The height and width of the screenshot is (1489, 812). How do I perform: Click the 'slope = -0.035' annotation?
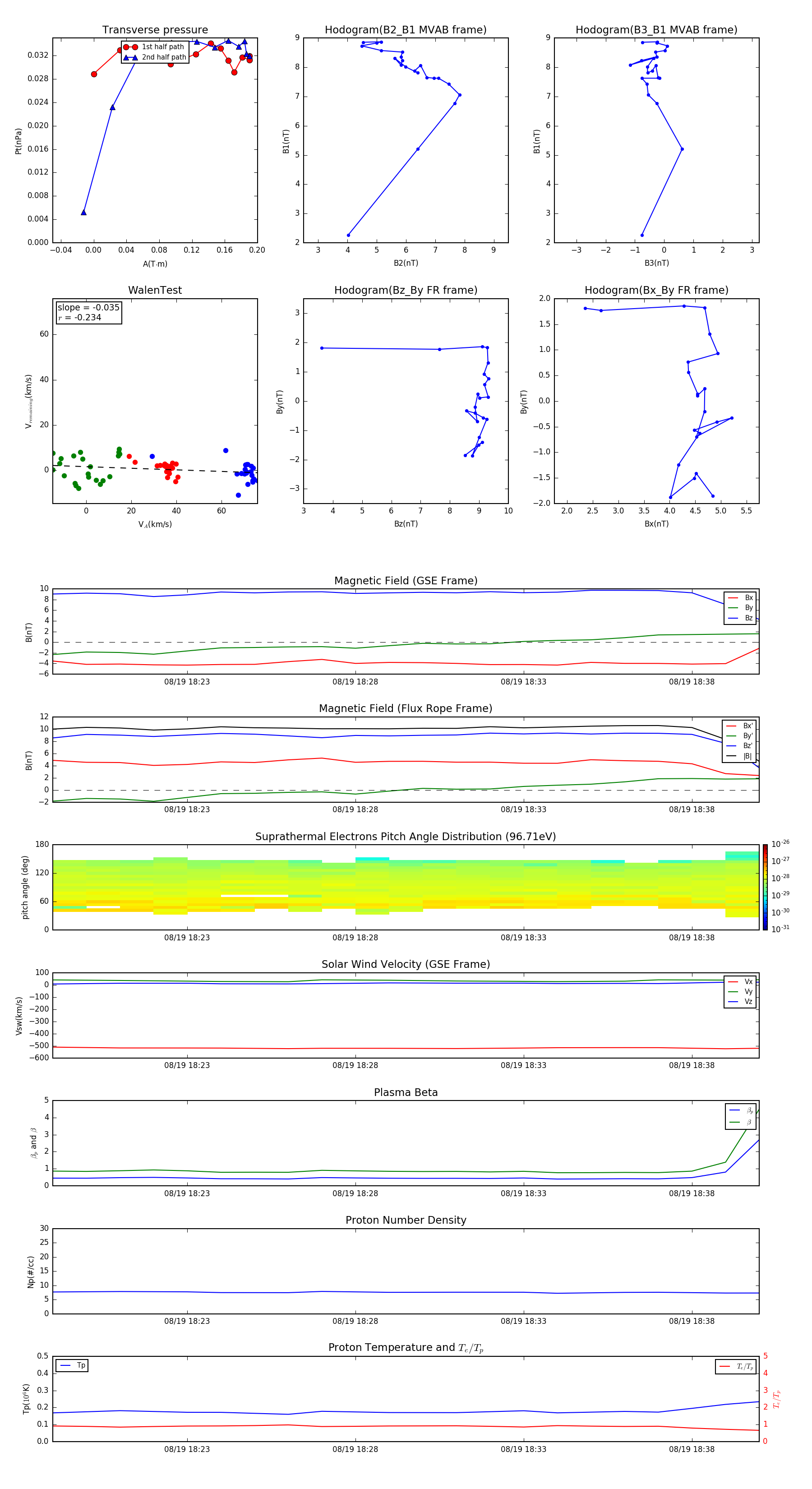pos(88,308)
